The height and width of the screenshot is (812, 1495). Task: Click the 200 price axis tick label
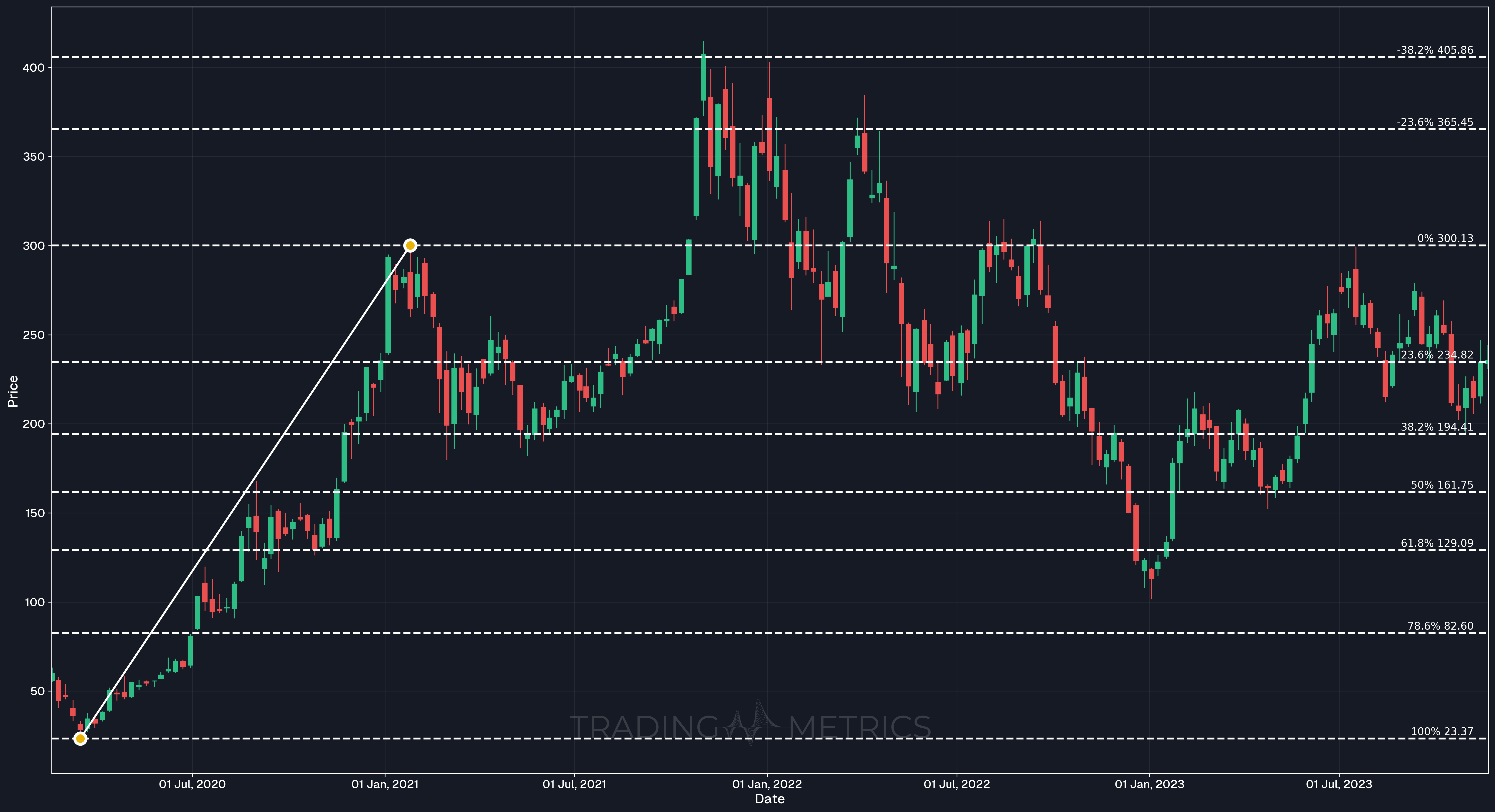click(x=34, y=424)
